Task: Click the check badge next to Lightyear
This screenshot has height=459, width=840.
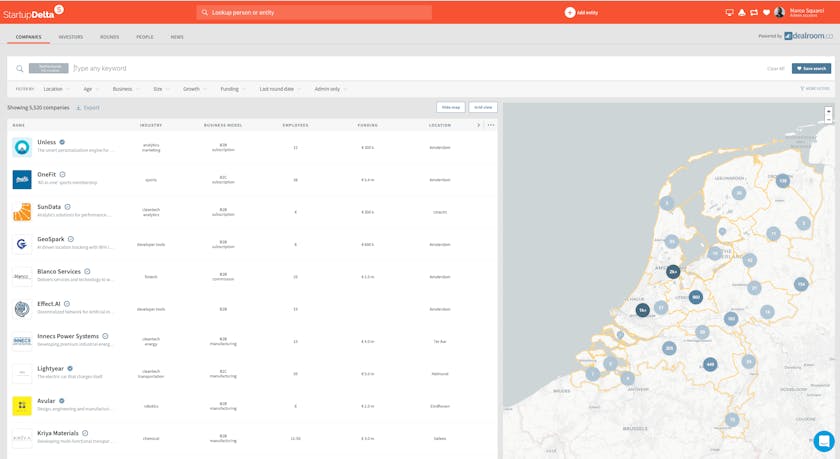Action: pyautogui.click(x=70, y=369)
